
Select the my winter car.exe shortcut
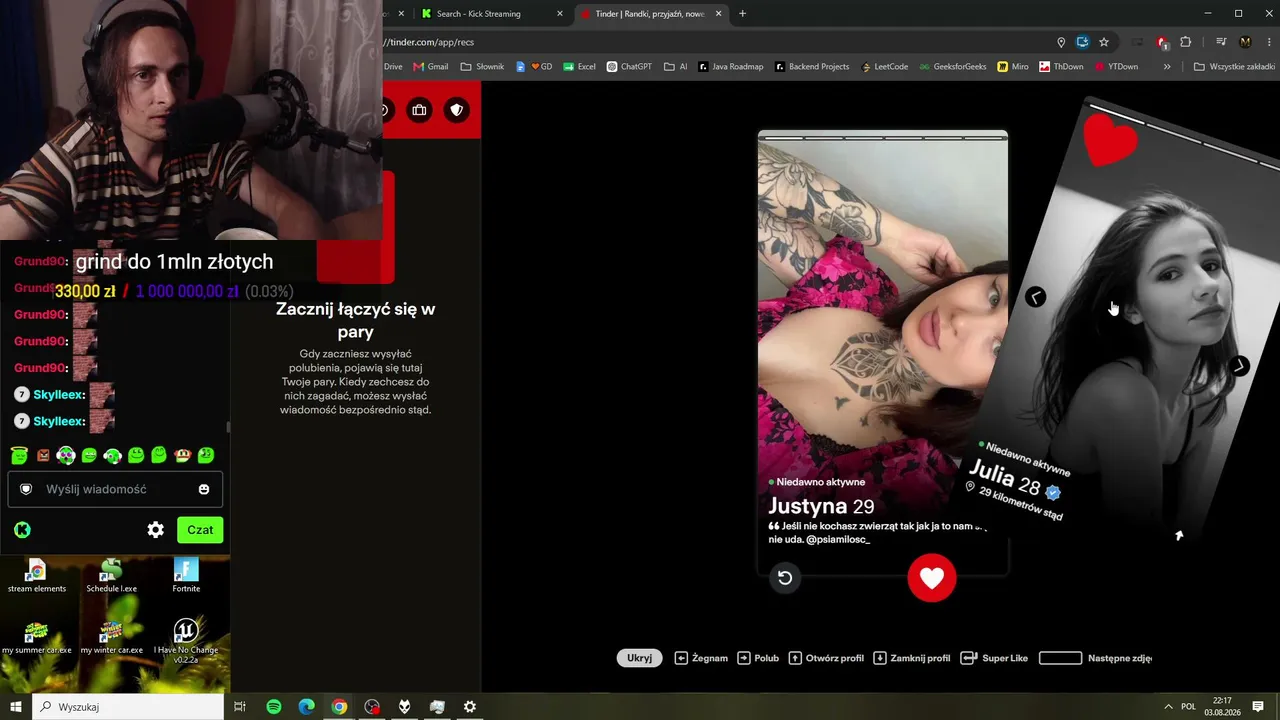click(111, 638)
